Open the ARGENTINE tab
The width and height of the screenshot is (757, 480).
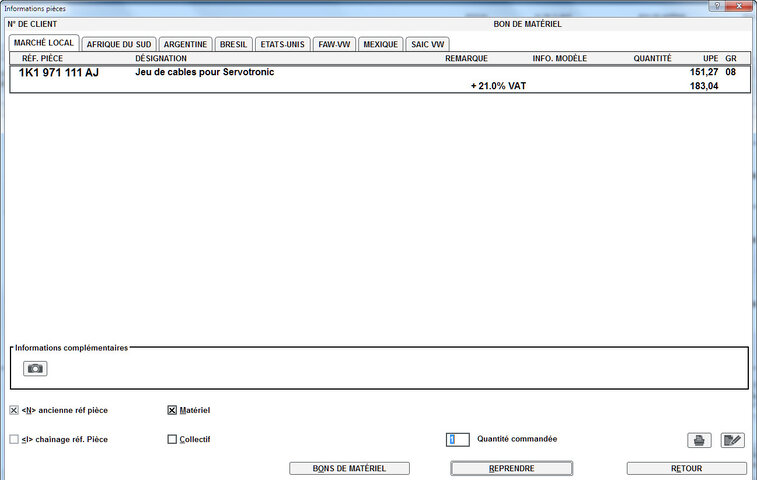pos(185,44)
